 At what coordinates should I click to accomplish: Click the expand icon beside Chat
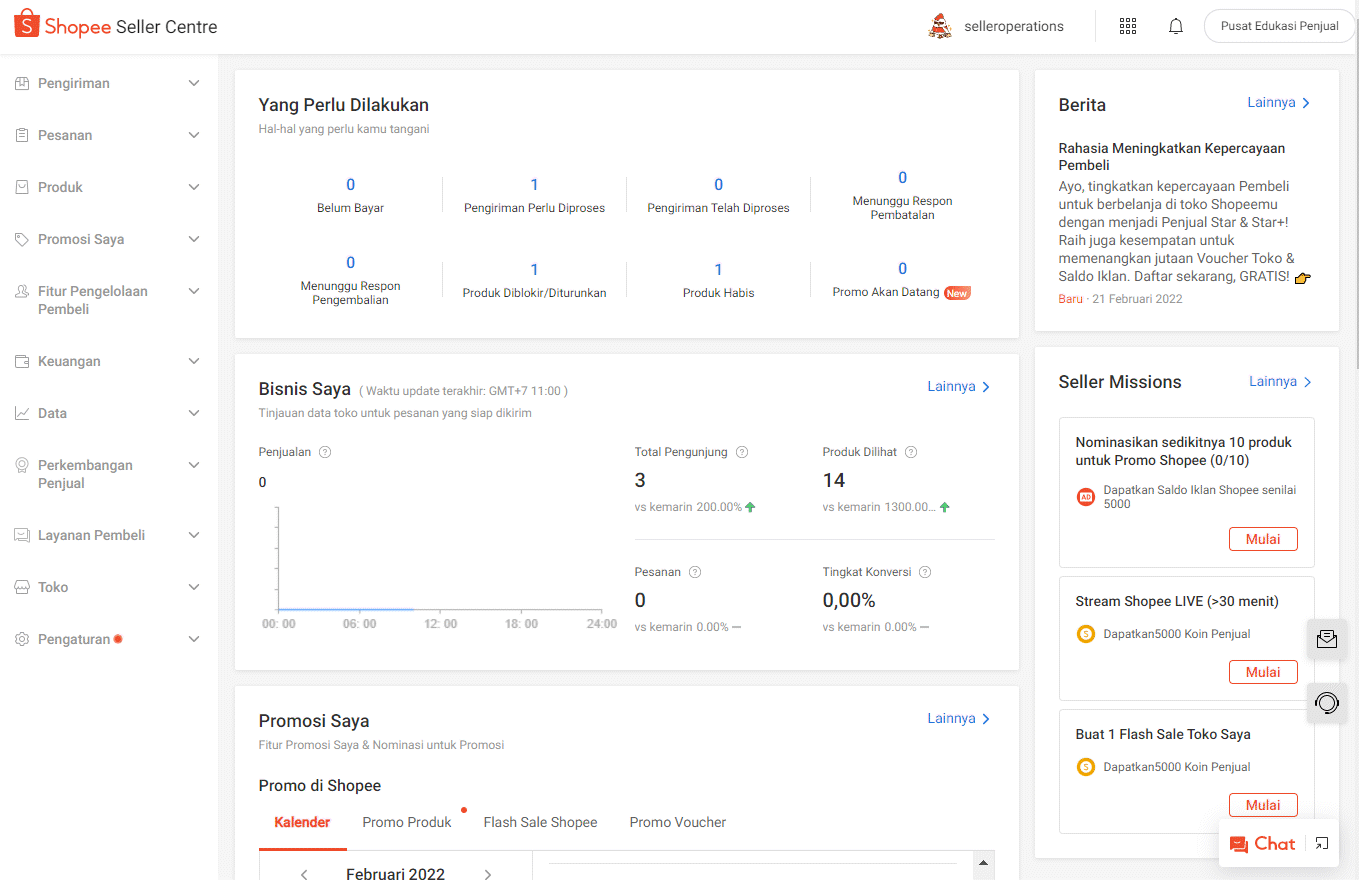tap(1322, 843)
